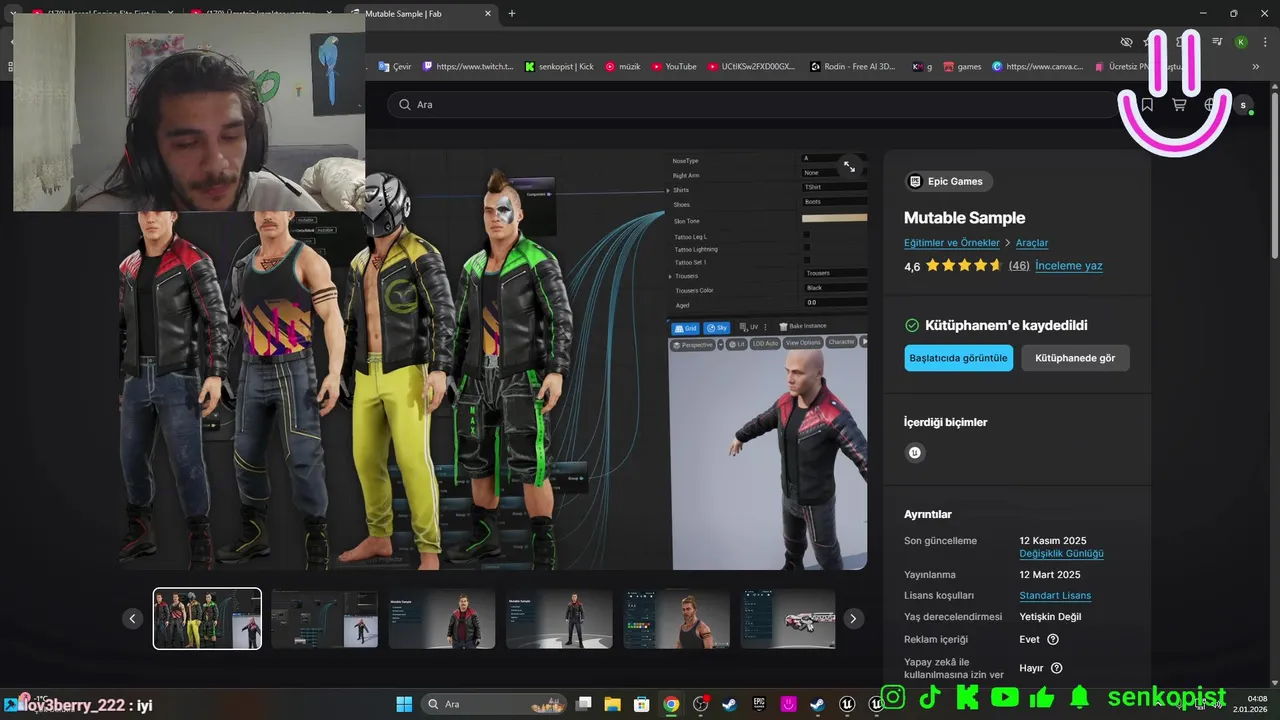Click the Chrome taskbar icon
The height and width of the screenshot is (720, 1280).
pos(671,704)
